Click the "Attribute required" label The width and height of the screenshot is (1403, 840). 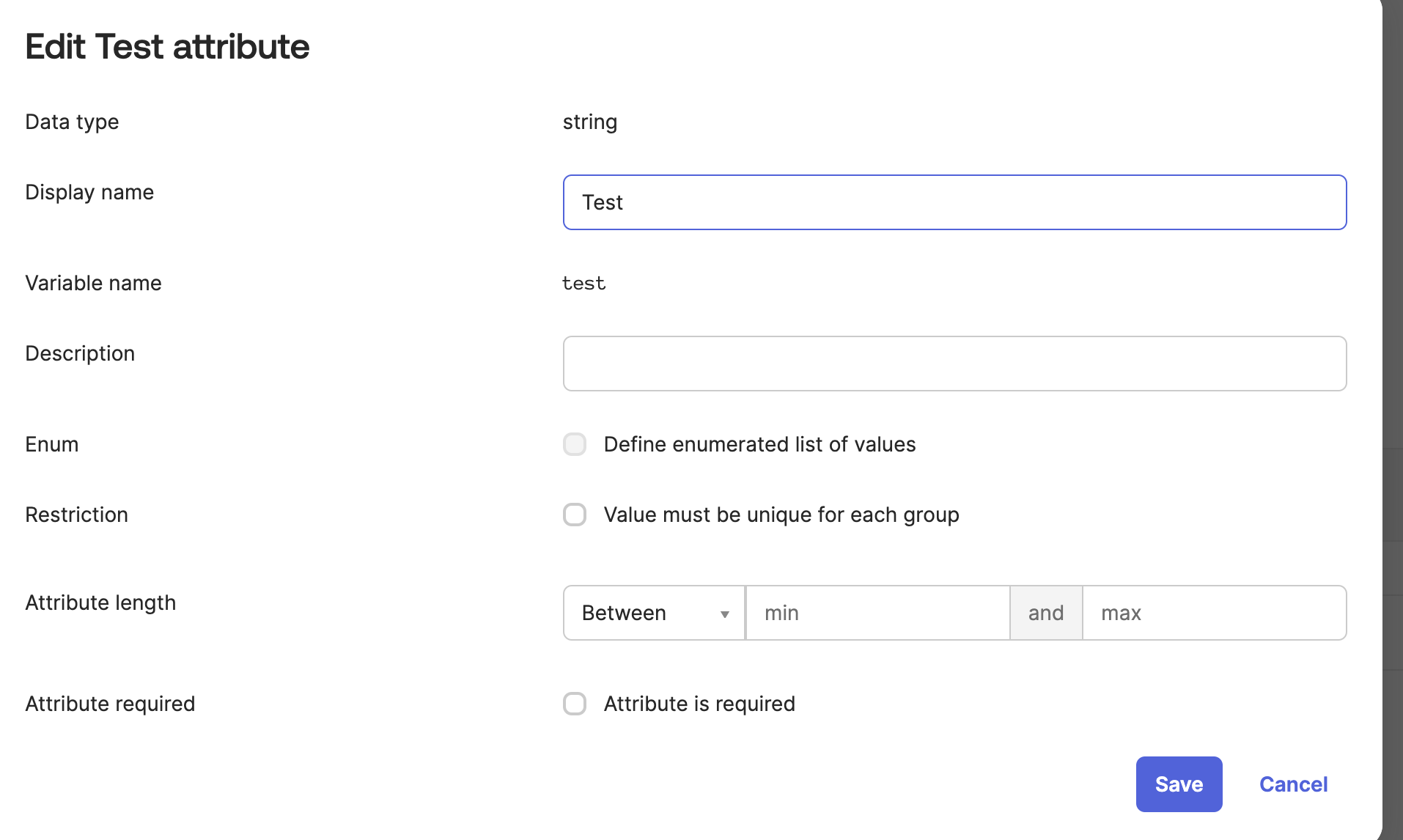tap(110, 704)
